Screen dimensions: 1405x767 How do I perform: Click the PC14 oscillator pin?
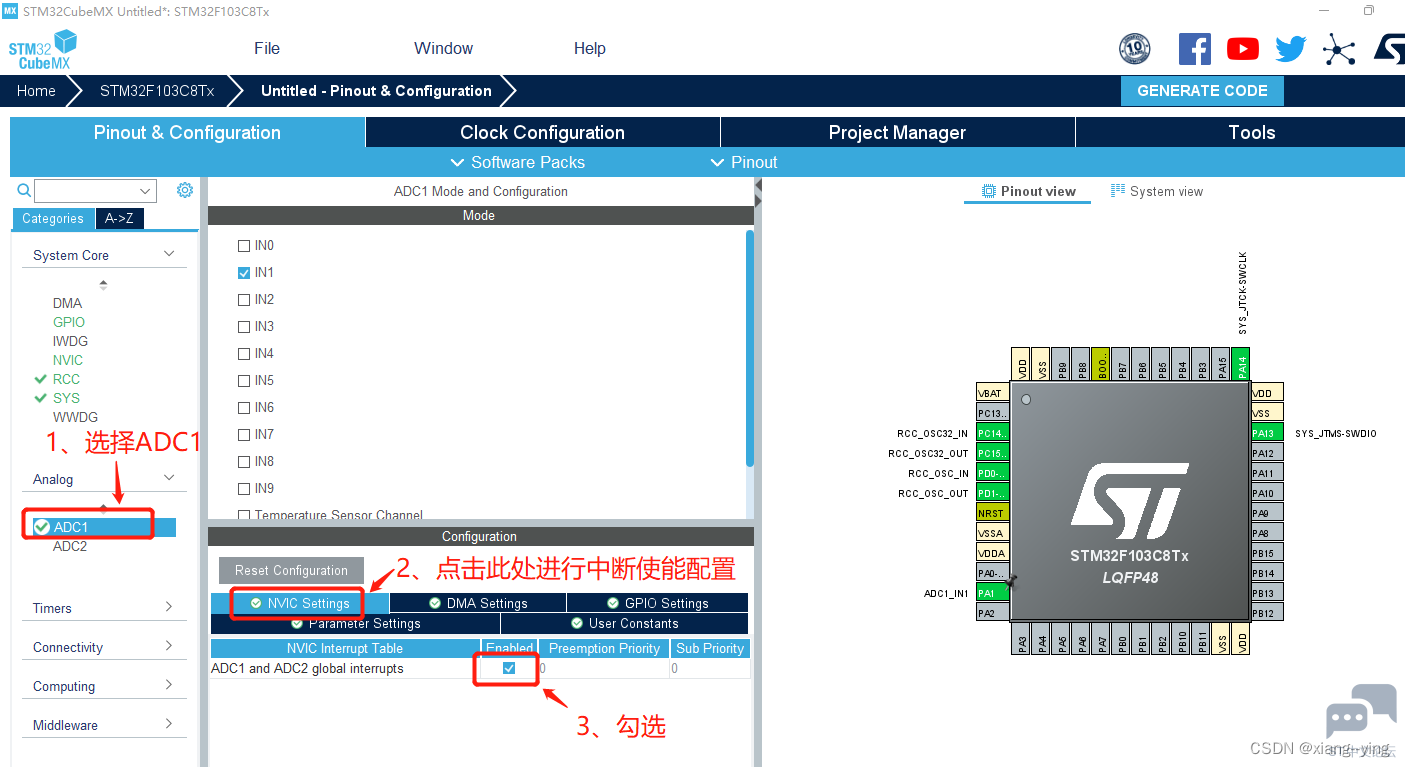click(992, 433)
